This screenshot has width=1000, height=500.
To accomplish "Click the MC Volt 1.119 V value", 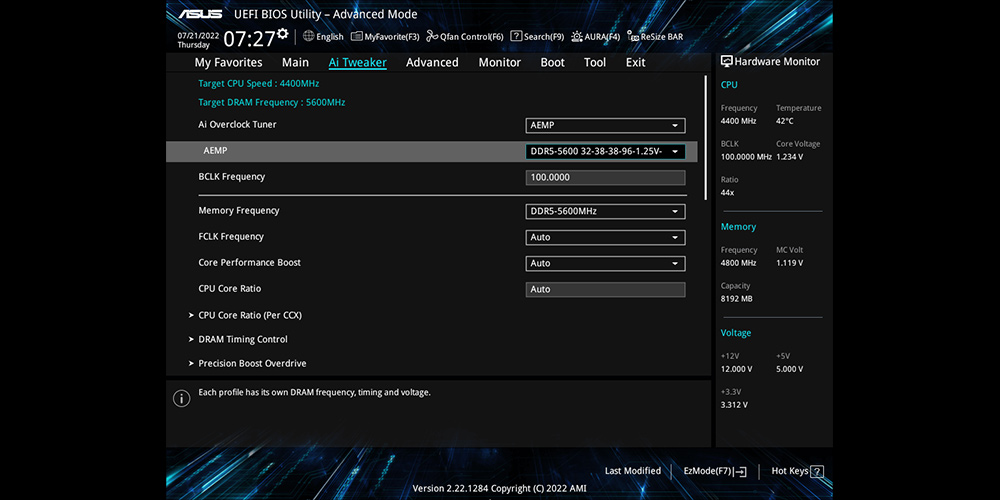I will pos(790,263).
